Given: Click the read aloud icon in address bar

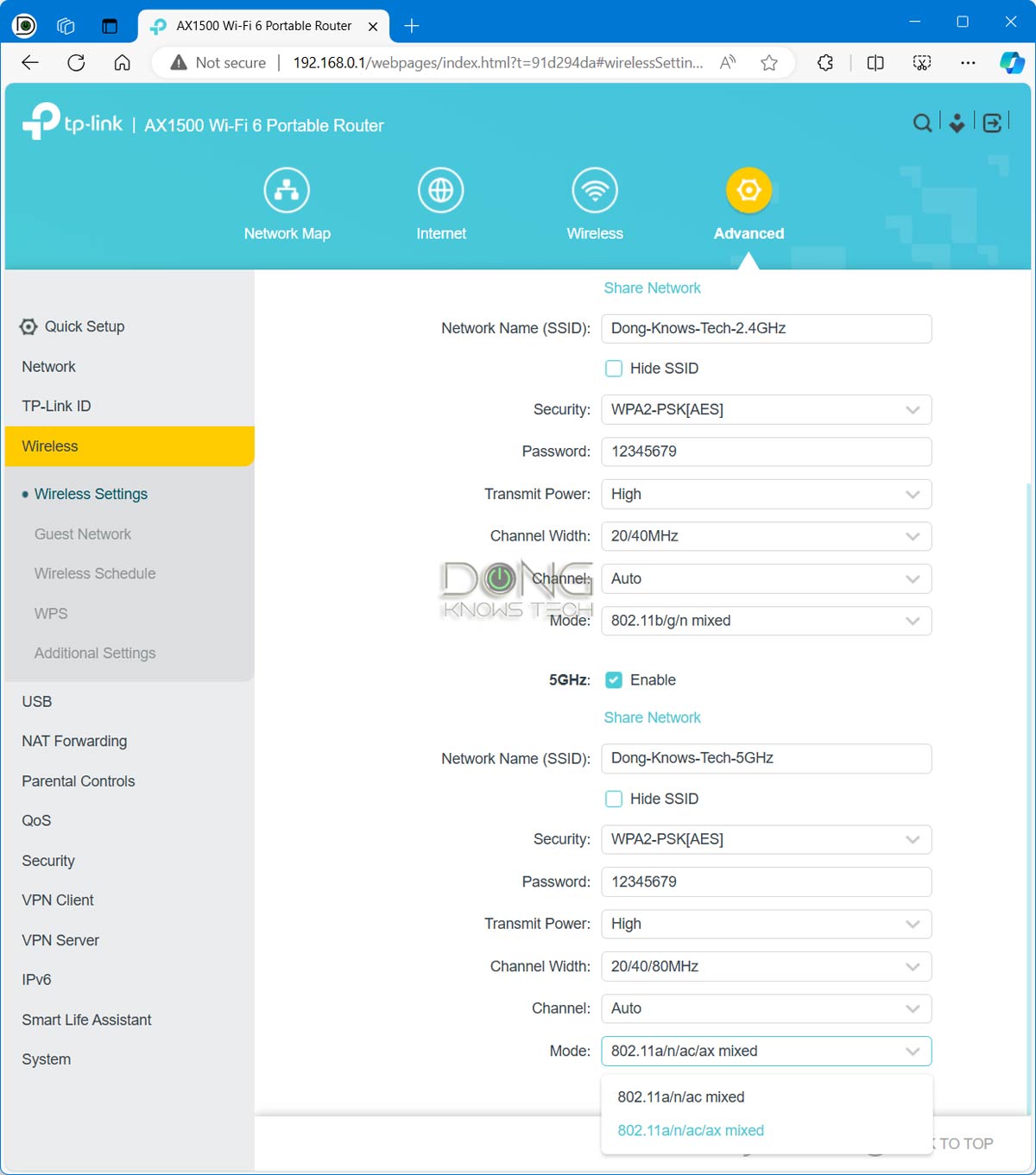Looking at the screenshot, I should [728, 62].
